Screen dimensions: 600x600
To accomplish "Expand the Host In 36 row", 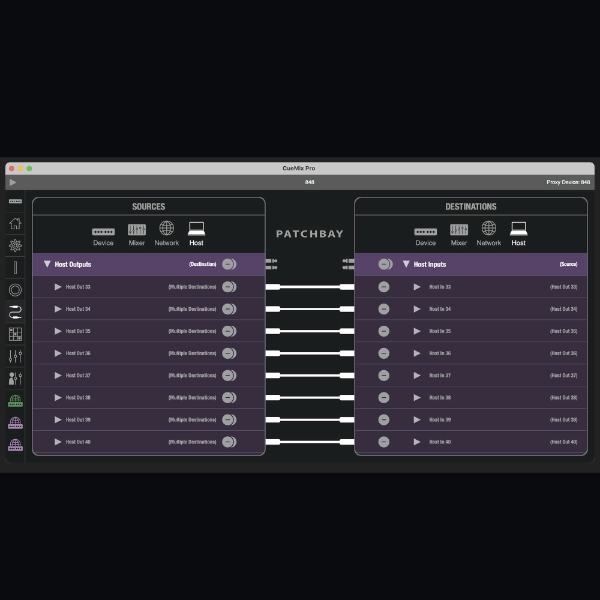I will (417, 353).
